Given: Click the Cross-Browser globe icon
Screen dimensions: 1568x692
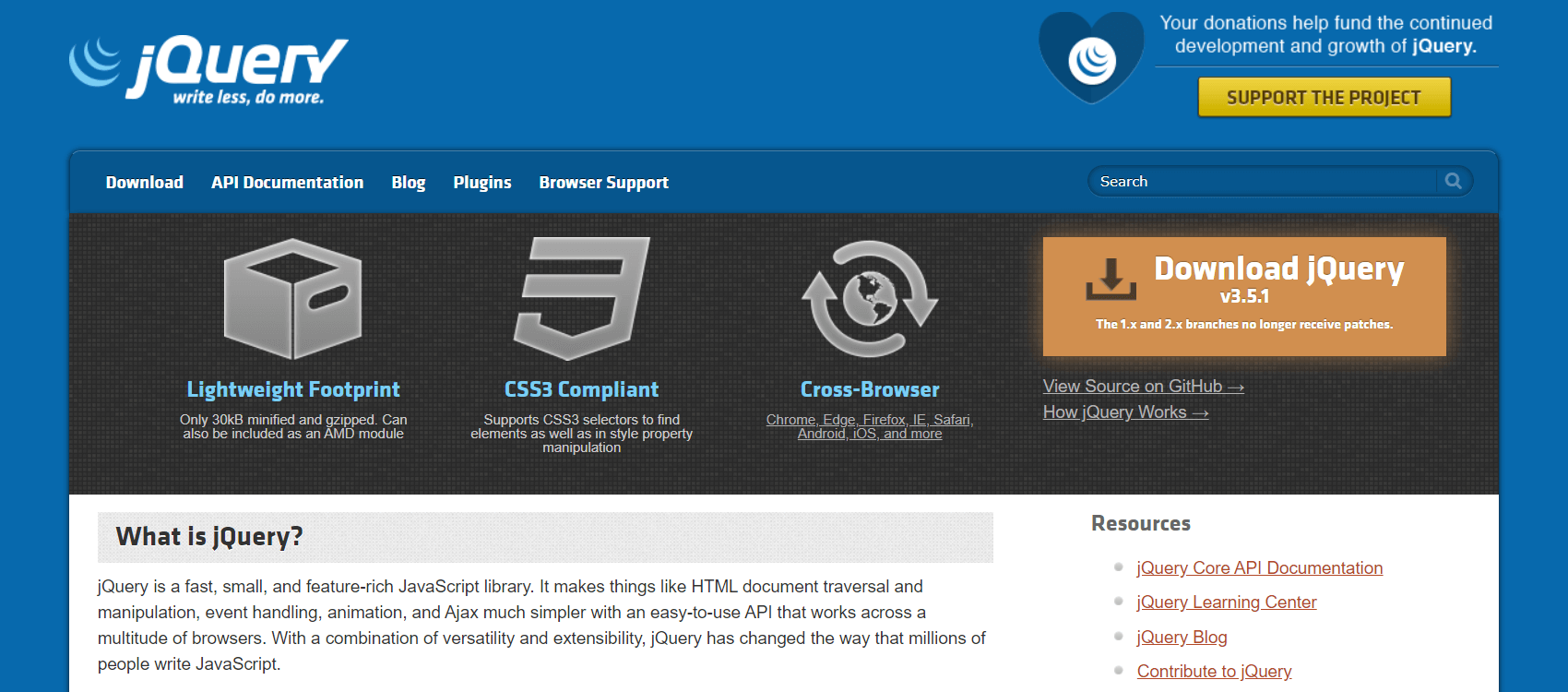Looking at the screenshot, I should pos(869,299).
